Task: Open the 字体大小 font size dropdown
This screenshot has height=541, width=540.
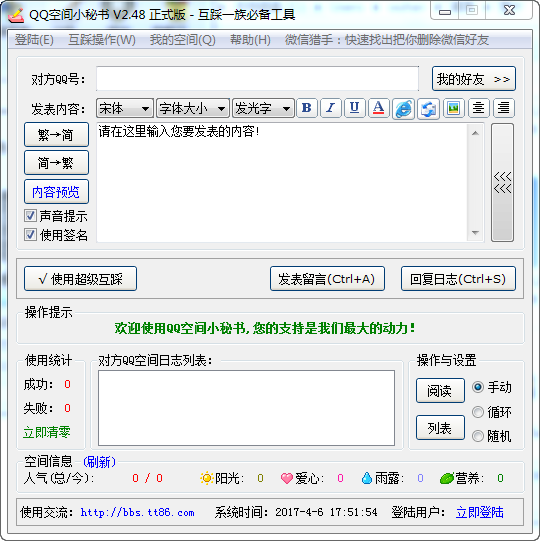Action: (x=193, y=109)
